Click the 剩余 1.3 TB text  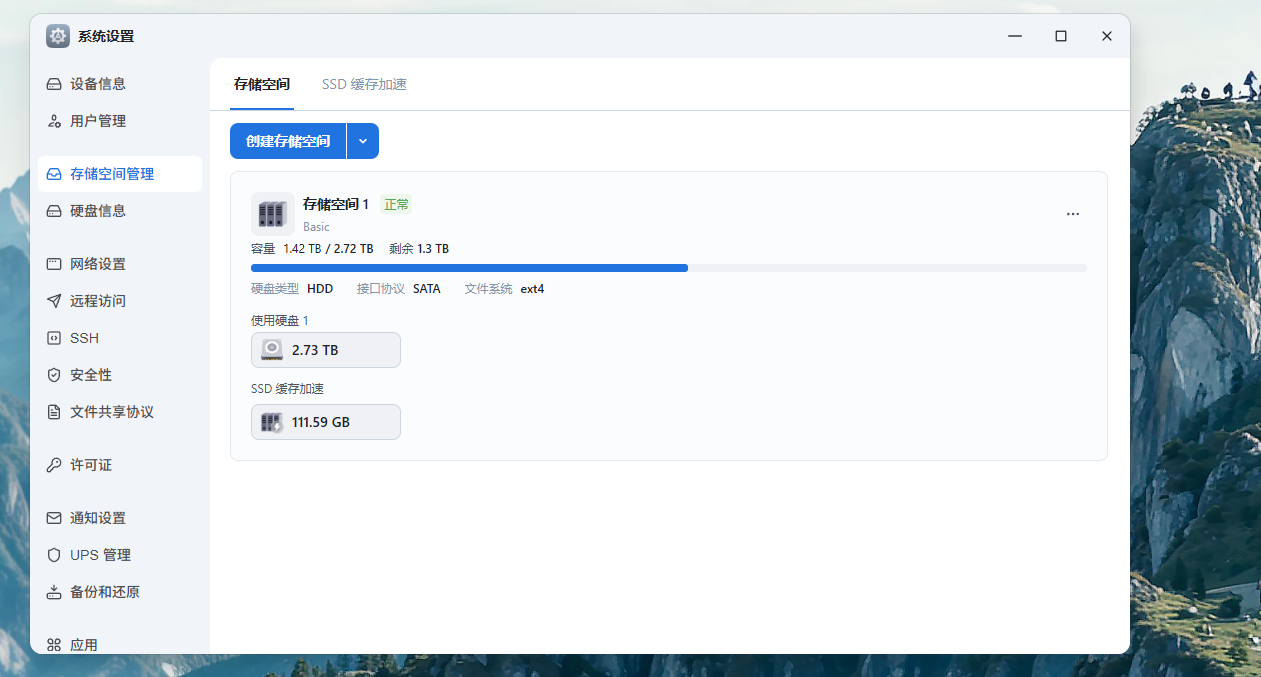click(x=419, y=248)
